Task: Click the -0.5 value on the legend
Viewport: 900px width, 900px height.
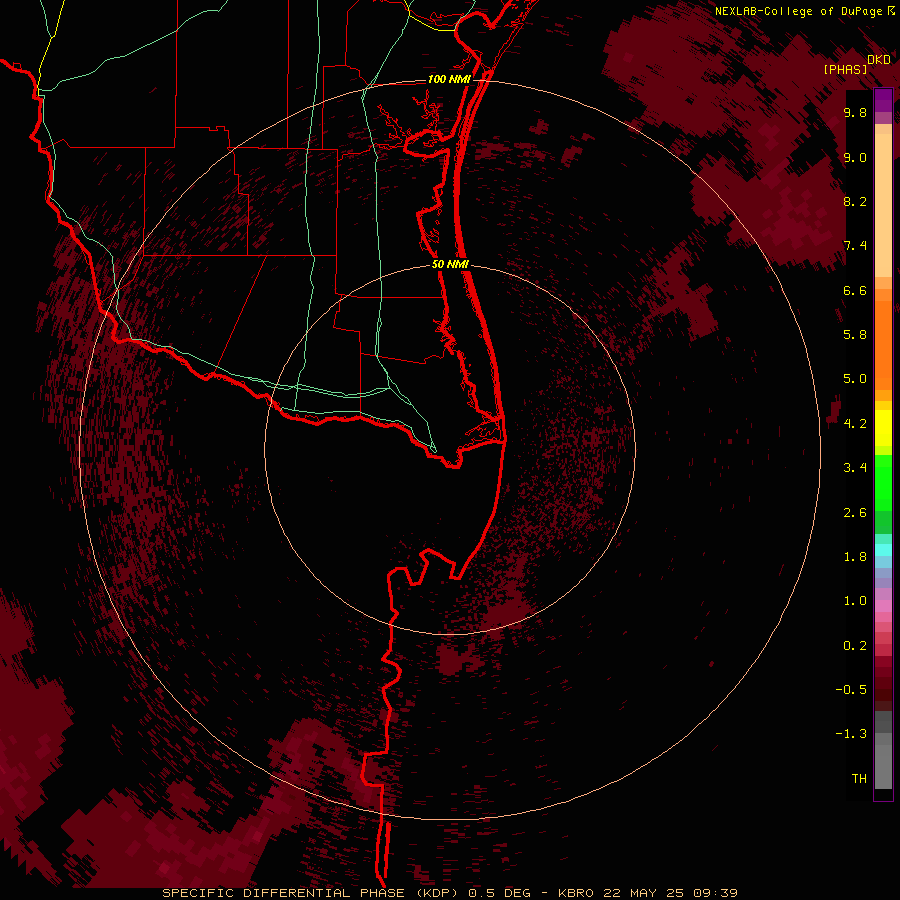Action: [x=851, y=690]
